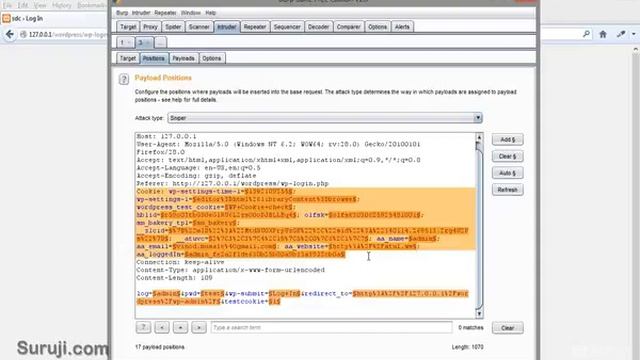Open the Intruder menu
Viewport: 640px width, 360px height.
(141, 13)
